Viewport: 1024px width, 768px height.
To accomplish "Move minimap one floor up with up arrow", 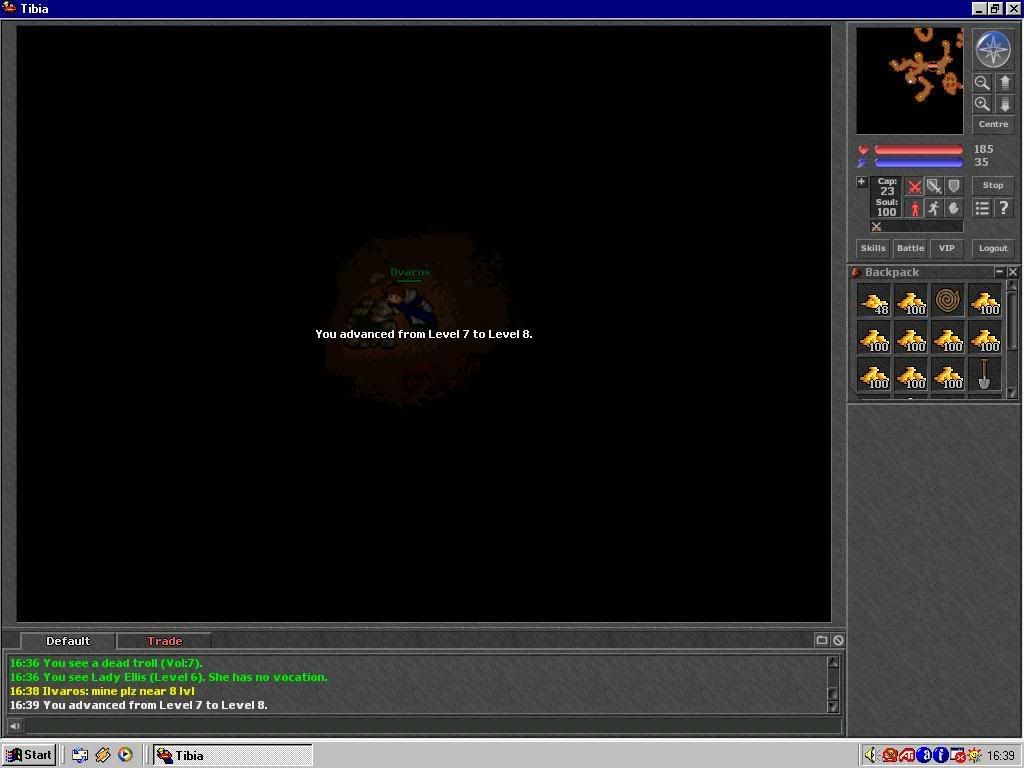I will (x=1004, y=83).
